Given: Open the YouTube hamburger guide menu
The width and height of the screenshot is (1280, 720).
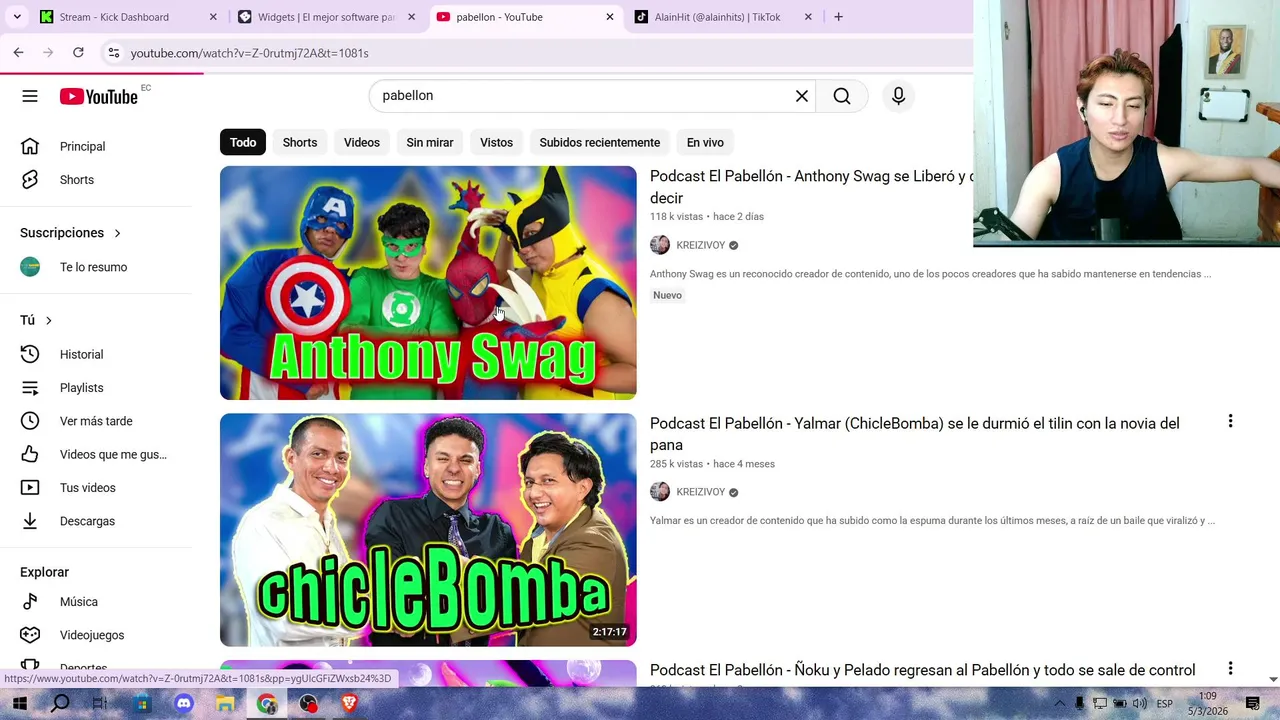Looking at the screenshot, I should click(30, 96).
